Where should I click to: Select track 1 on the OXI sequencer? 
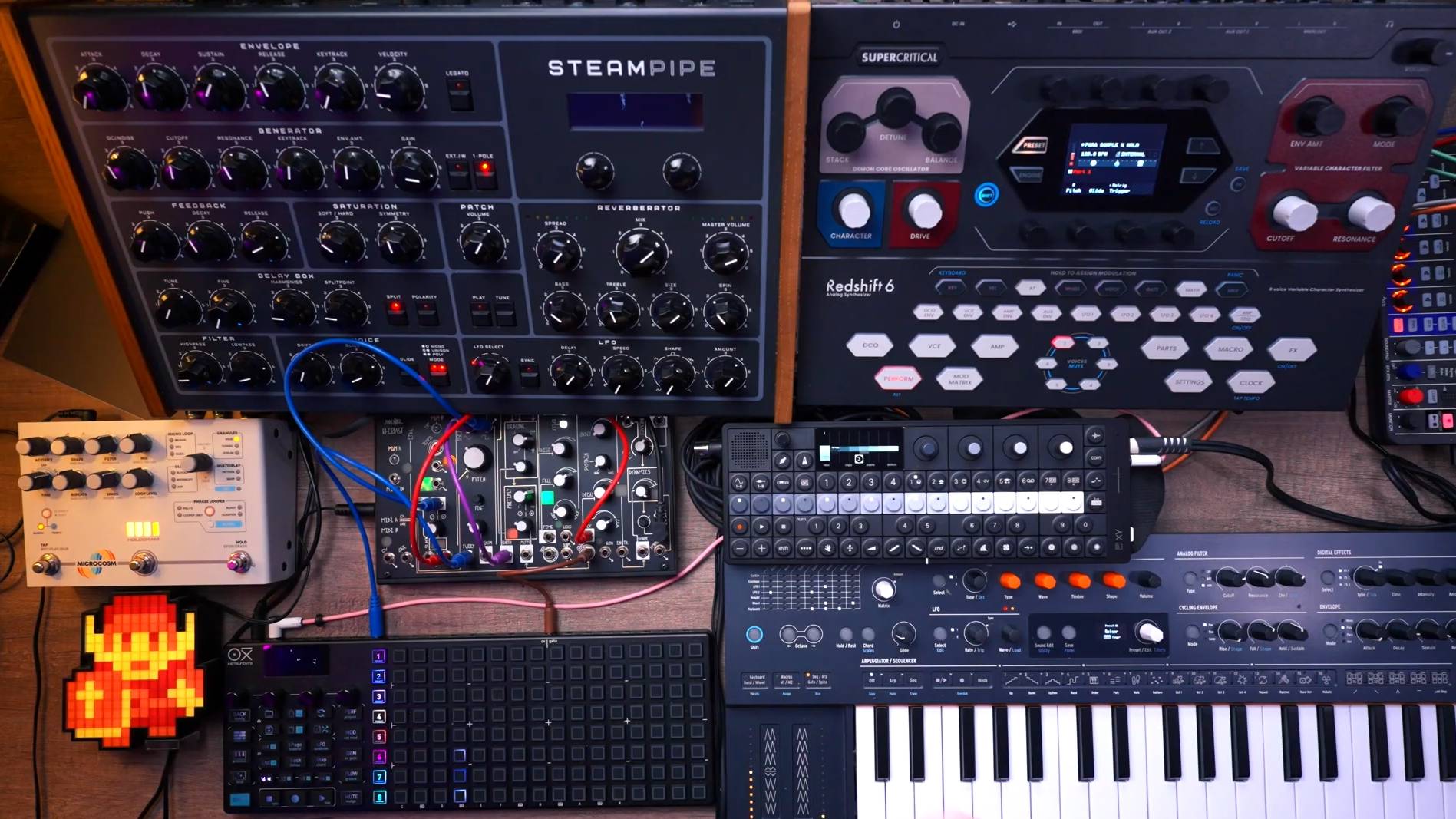pos(378,656)
